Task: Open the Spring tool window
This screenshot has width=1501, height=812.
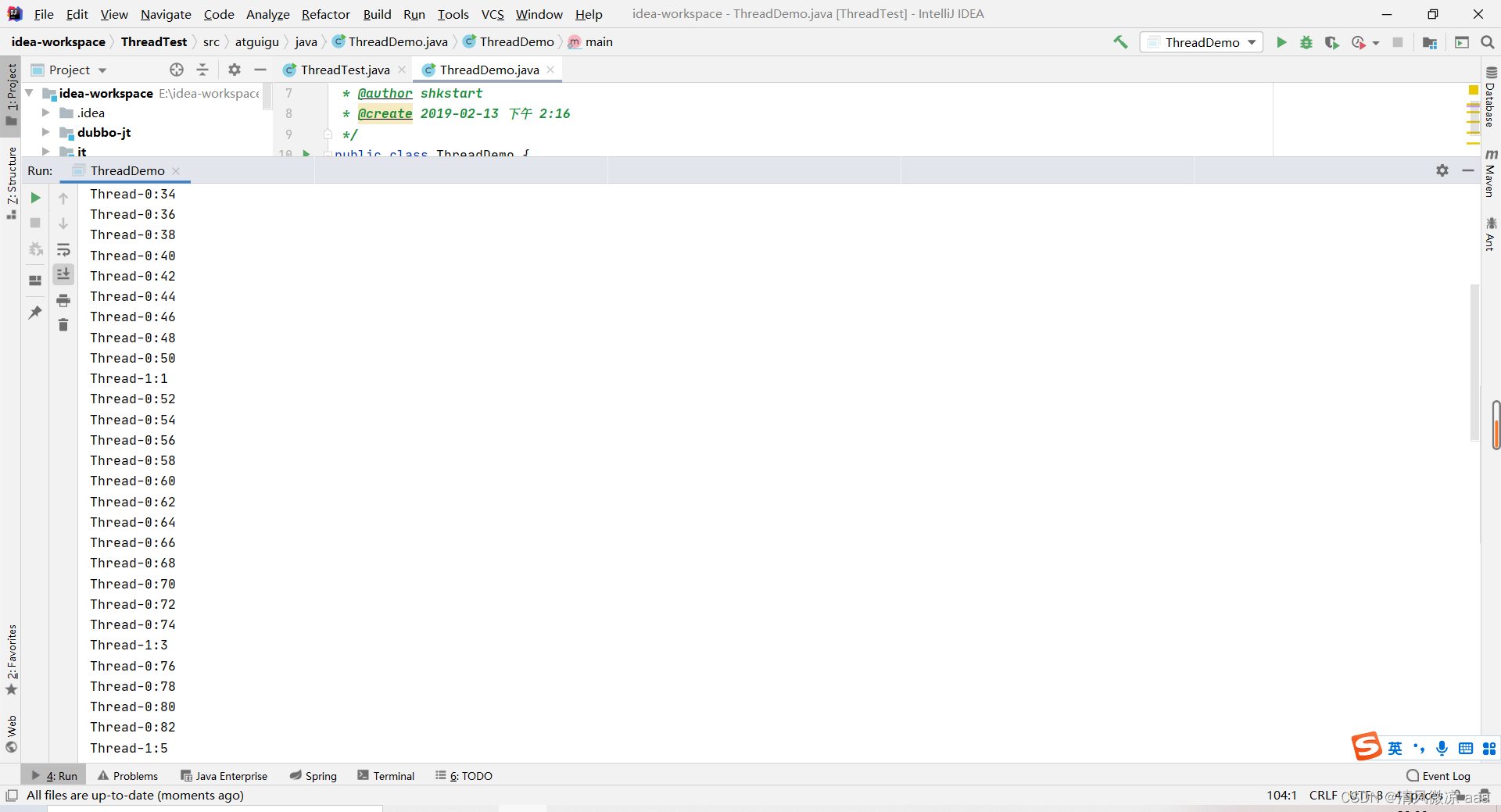Action: 313,775
